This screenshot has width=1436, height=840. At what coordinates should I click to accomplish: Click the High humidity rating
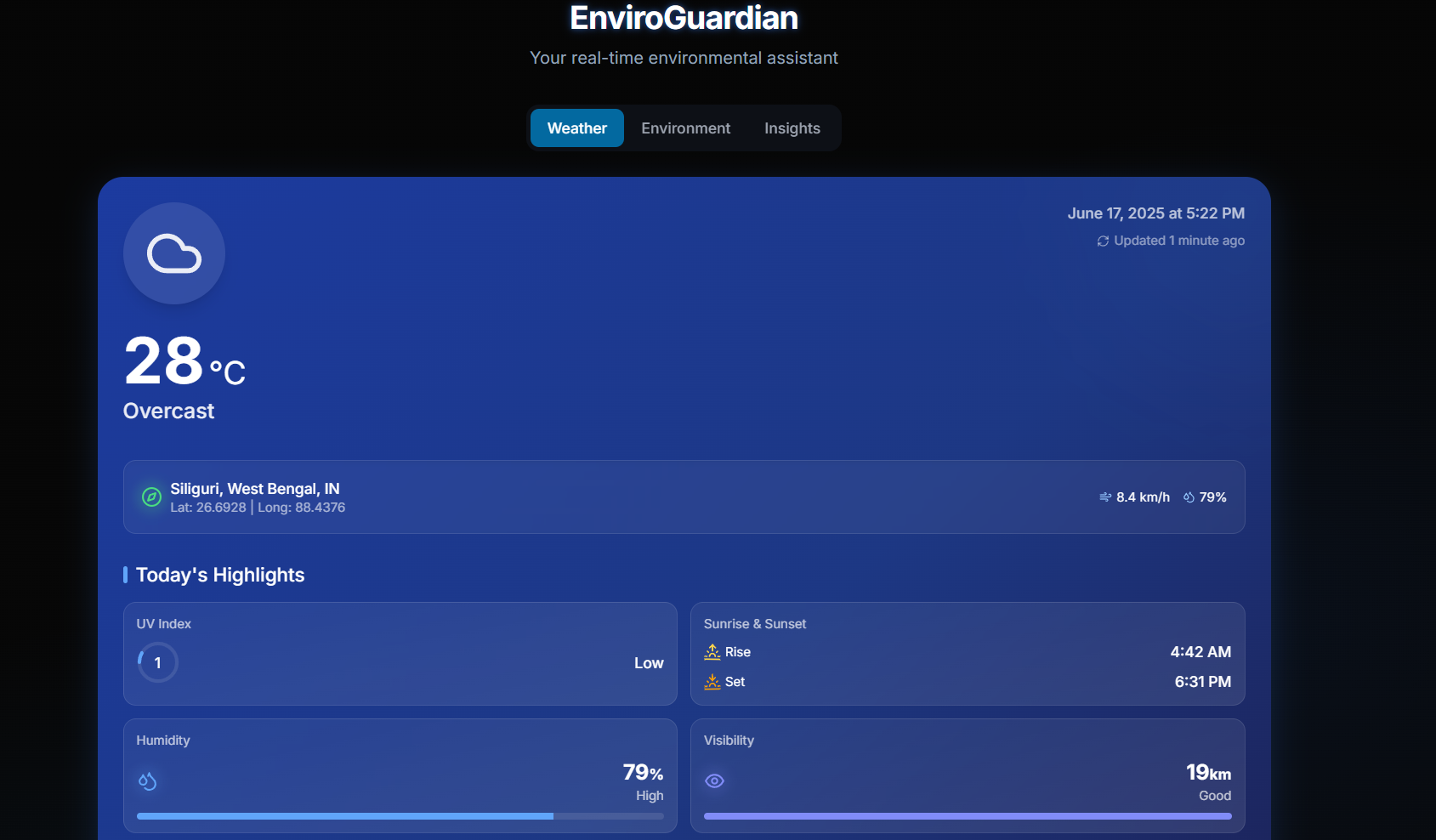650,796
